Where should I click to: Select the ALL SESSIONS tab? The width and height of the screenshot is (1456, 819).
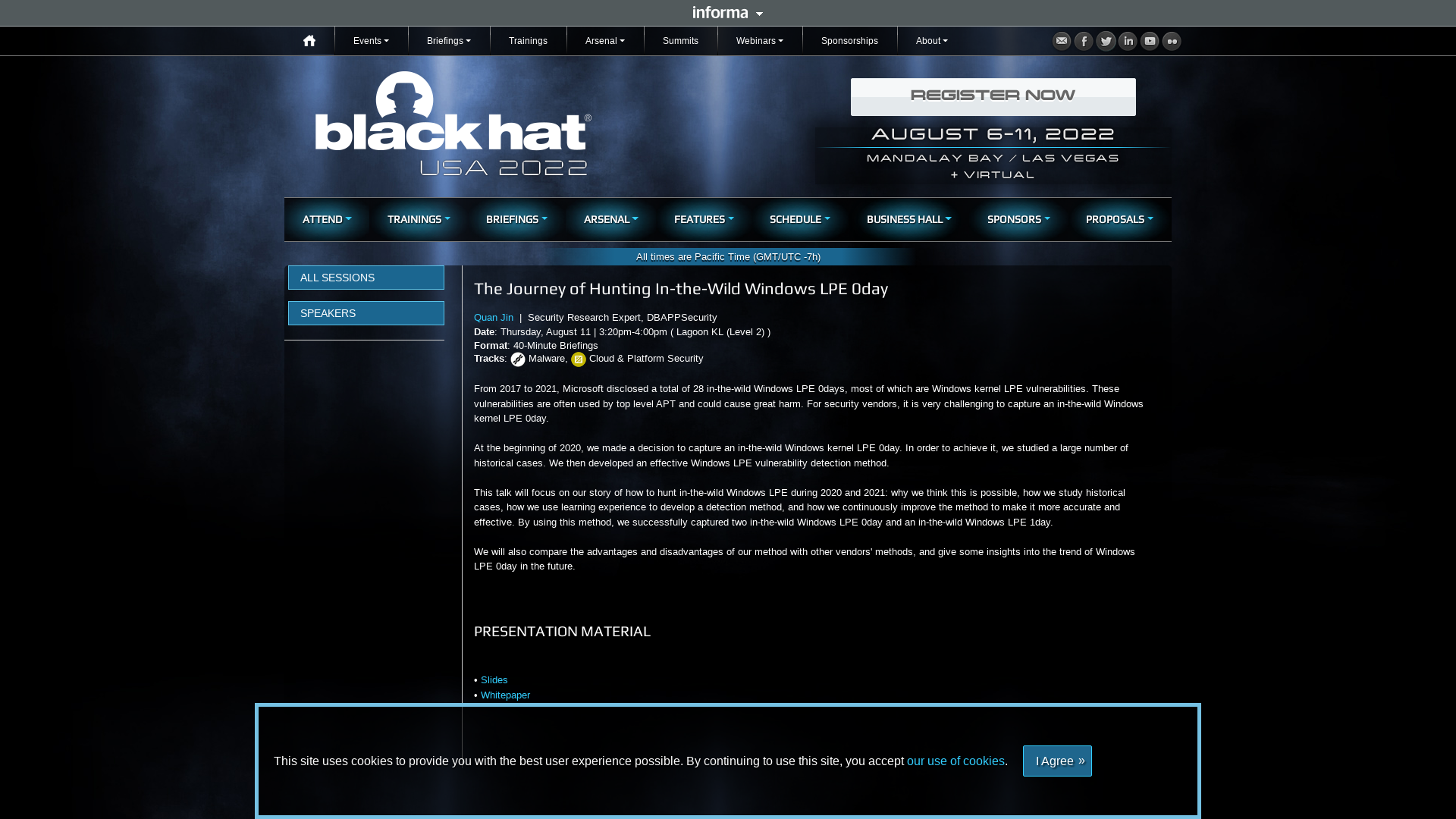click(x=366, y=278)
